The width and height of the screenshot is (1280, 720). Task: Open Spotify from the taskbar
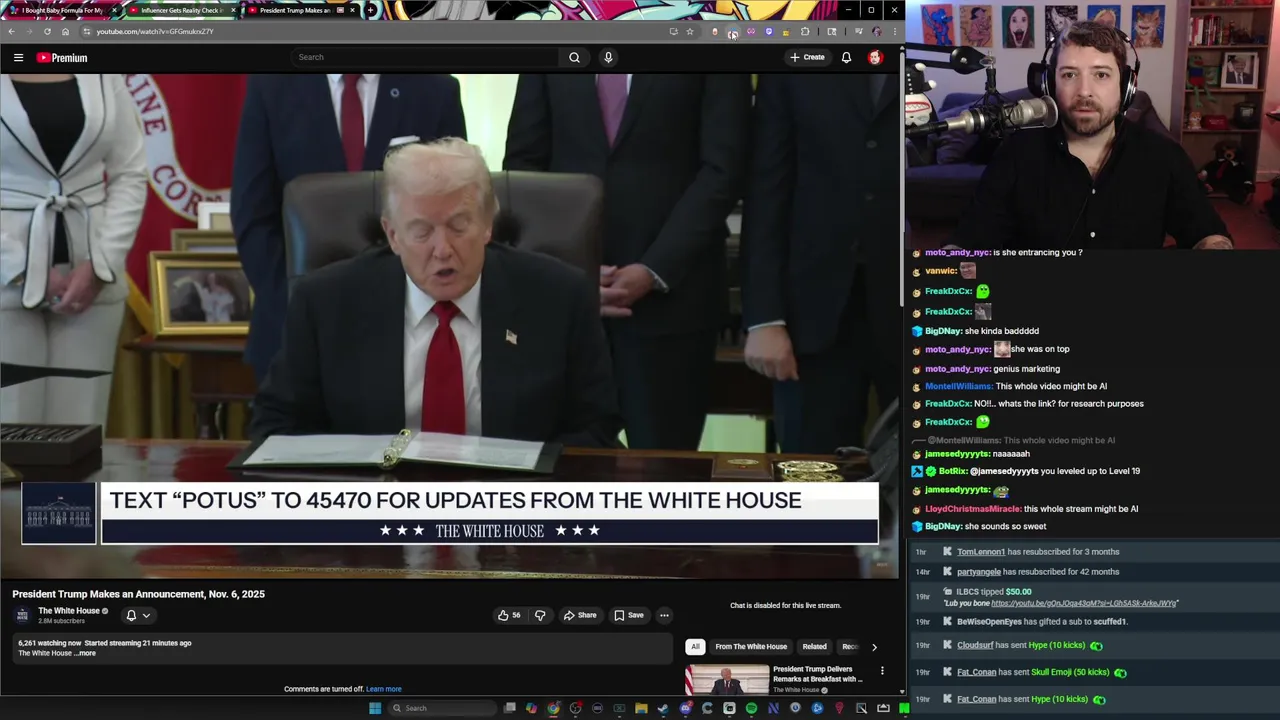tap(751, 708)
